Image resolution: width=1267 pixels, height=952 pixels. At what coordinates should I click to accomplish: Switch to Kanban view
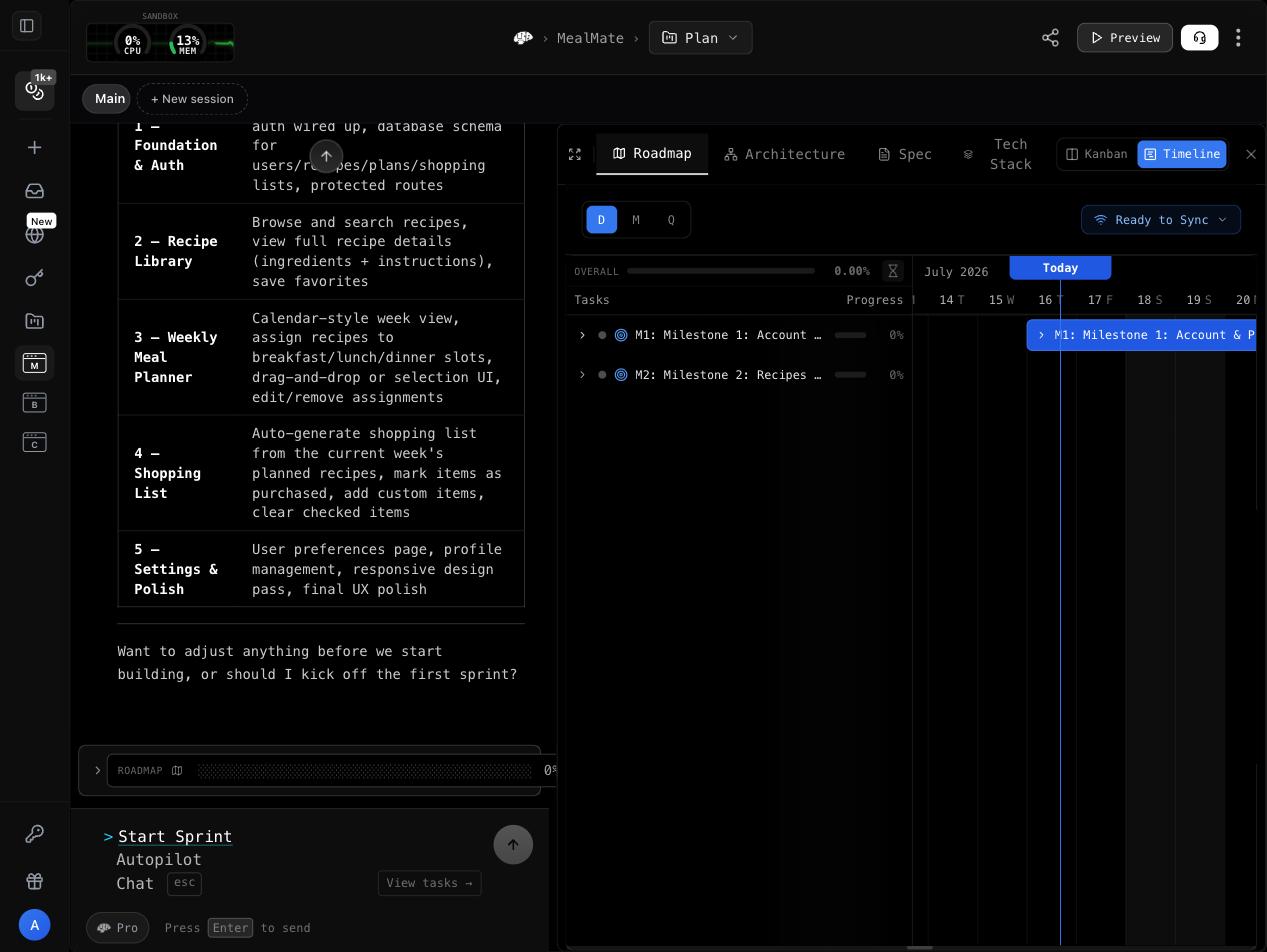click(1096, 154)
